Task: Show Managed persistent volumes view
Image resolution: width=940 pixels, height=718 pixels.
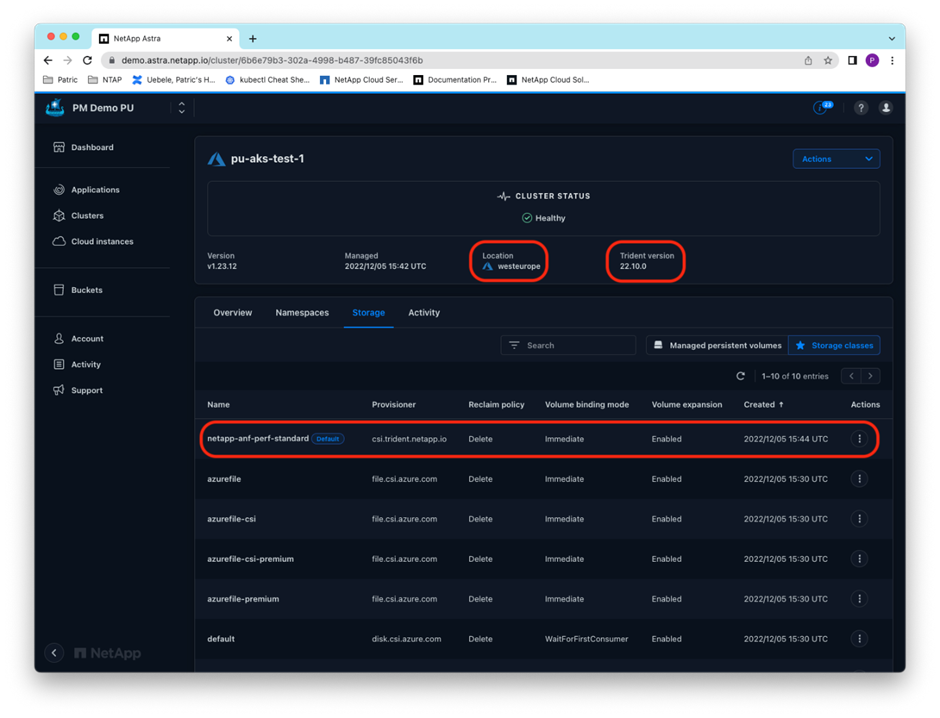Action: click(717, 345)
